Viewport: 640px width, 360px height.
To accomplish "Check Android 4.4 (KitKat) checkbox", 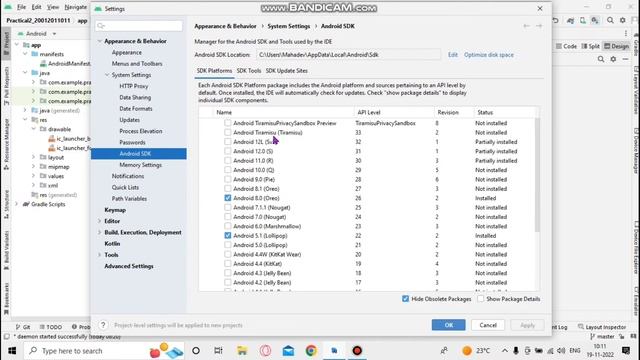I will tap(228, 264).
